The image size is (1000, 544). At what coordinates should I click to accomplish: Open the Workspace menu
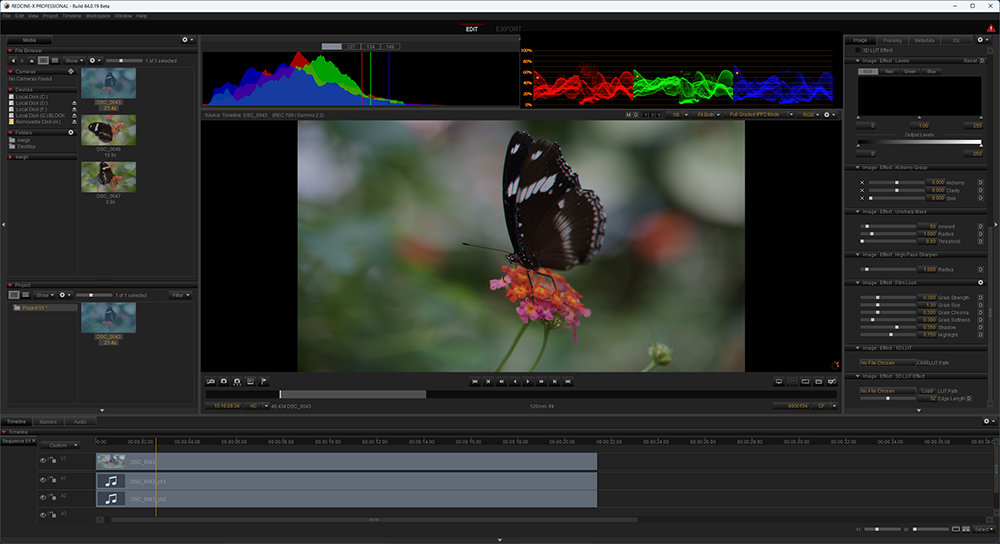coord(98,16)
